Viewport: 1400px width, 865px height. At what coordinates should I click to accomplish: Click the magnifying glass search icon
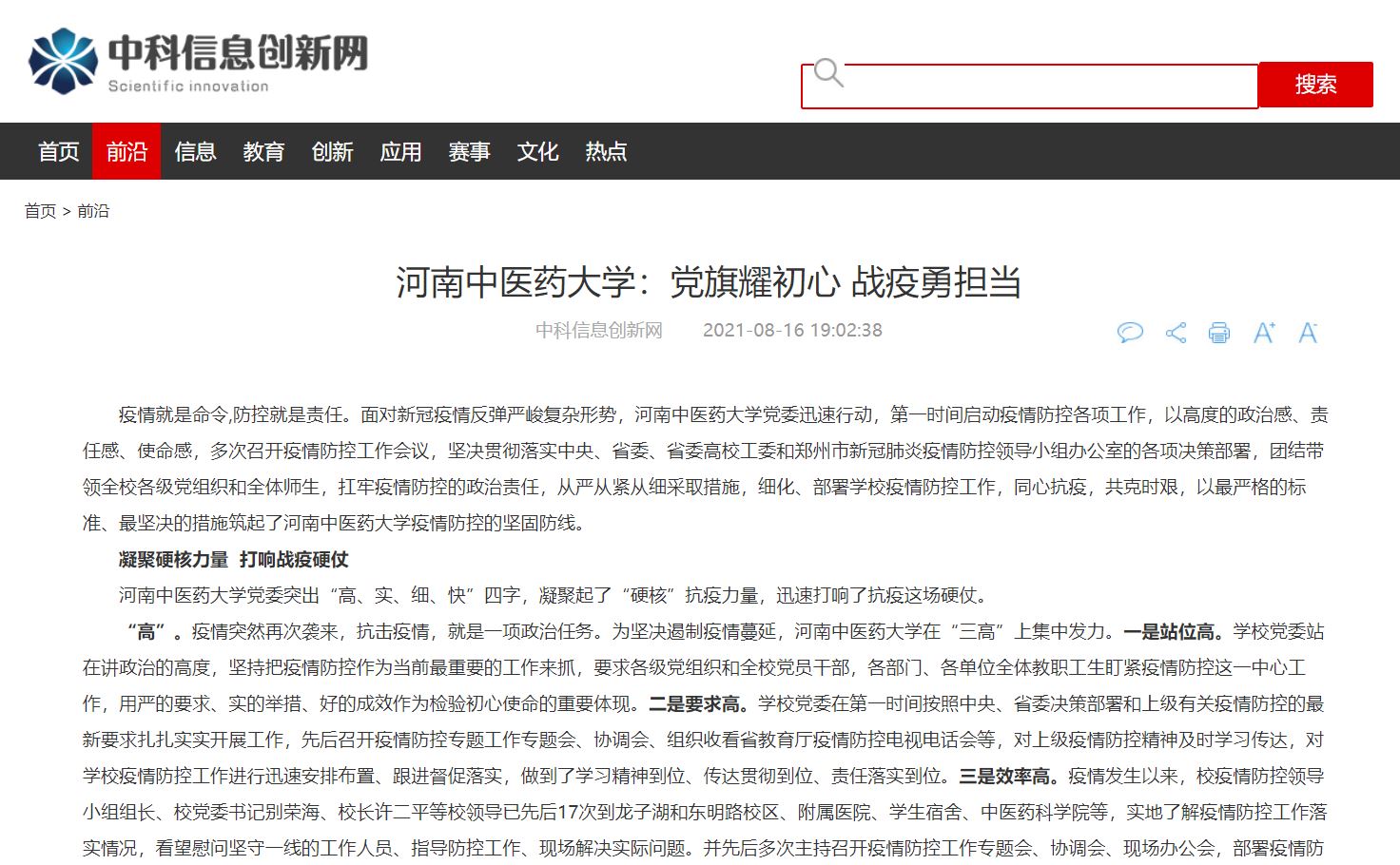[828, 73]
